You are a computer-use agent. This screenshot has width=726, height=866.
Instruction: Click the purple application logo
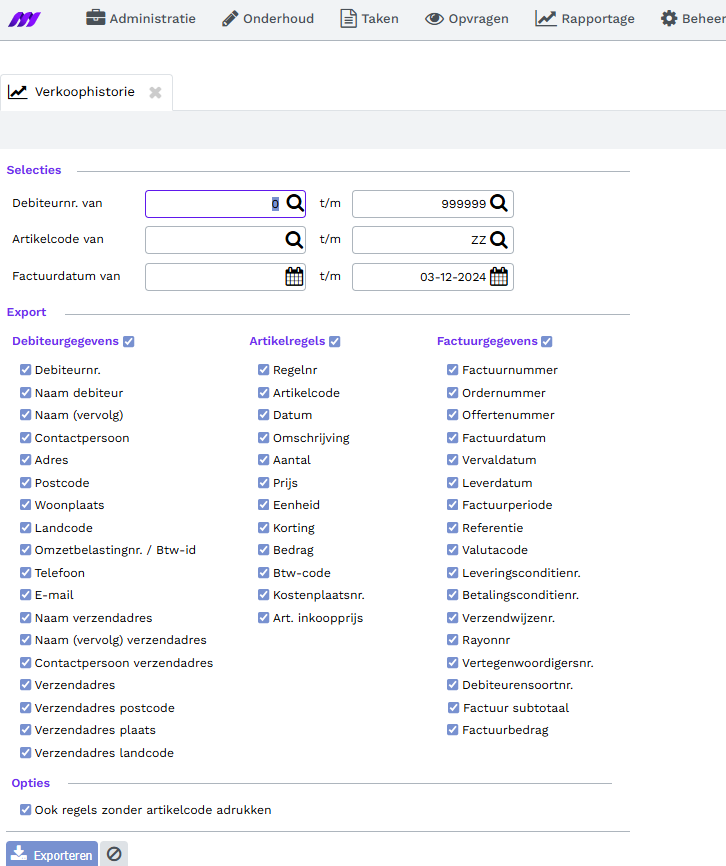tap(24, 19)
